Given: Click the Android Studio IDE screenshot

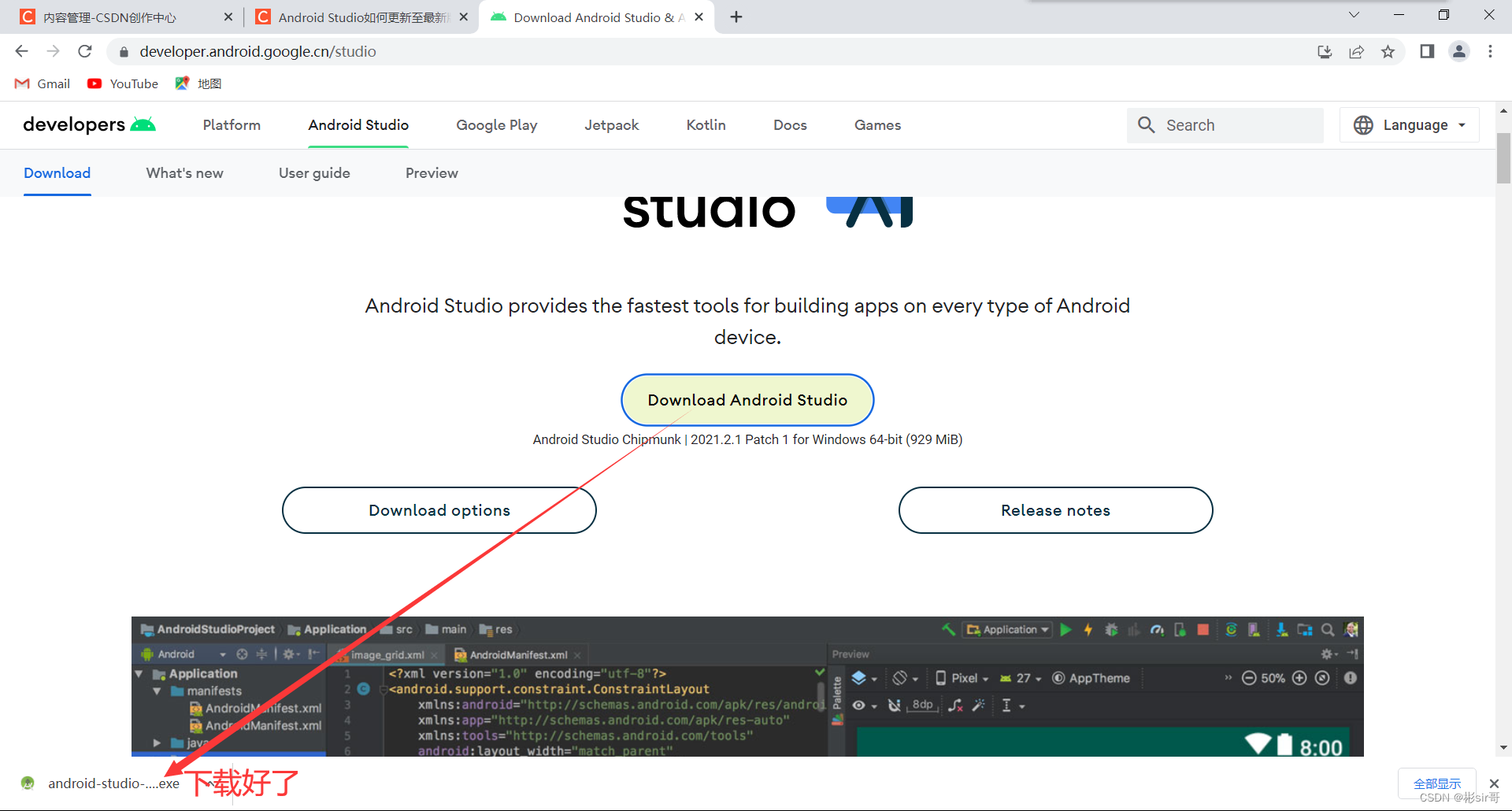Looking at the screenshot, I should [x=747, y=687].
